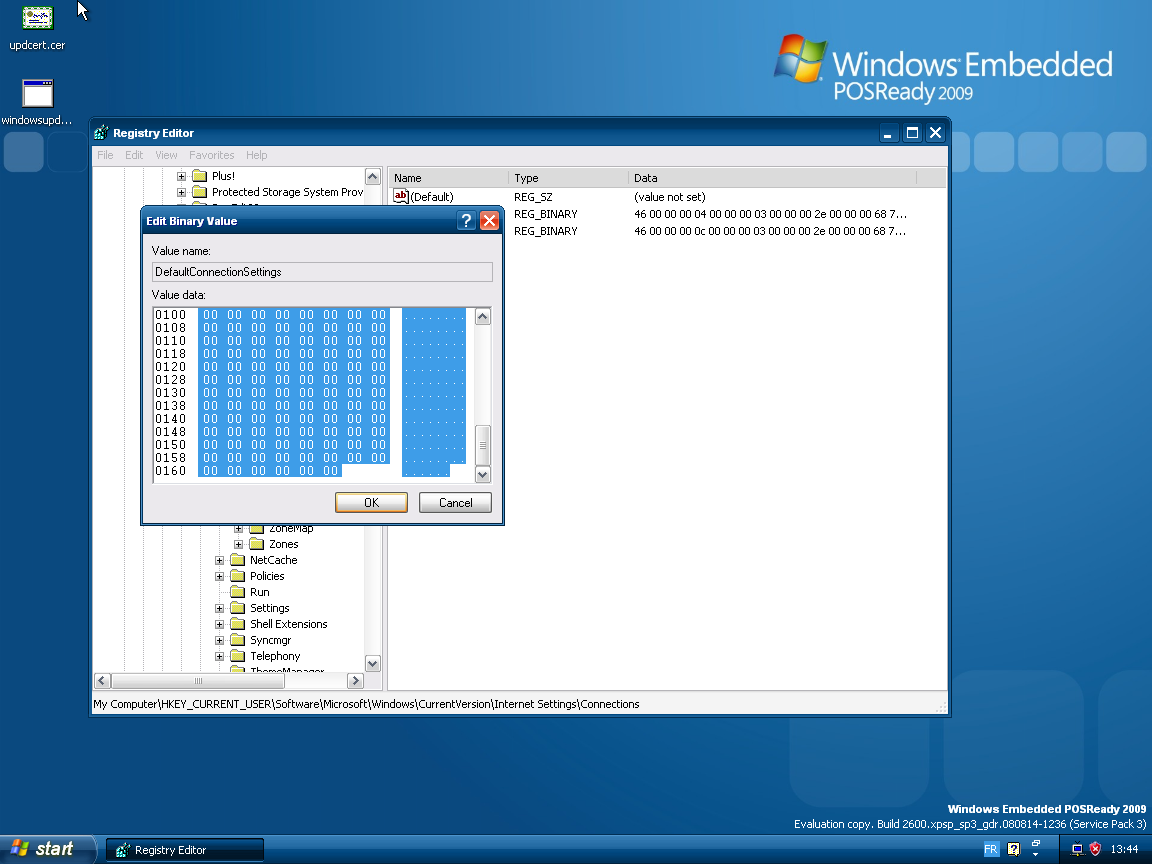Click the red security shield tray icon

tap(1095, 849)
